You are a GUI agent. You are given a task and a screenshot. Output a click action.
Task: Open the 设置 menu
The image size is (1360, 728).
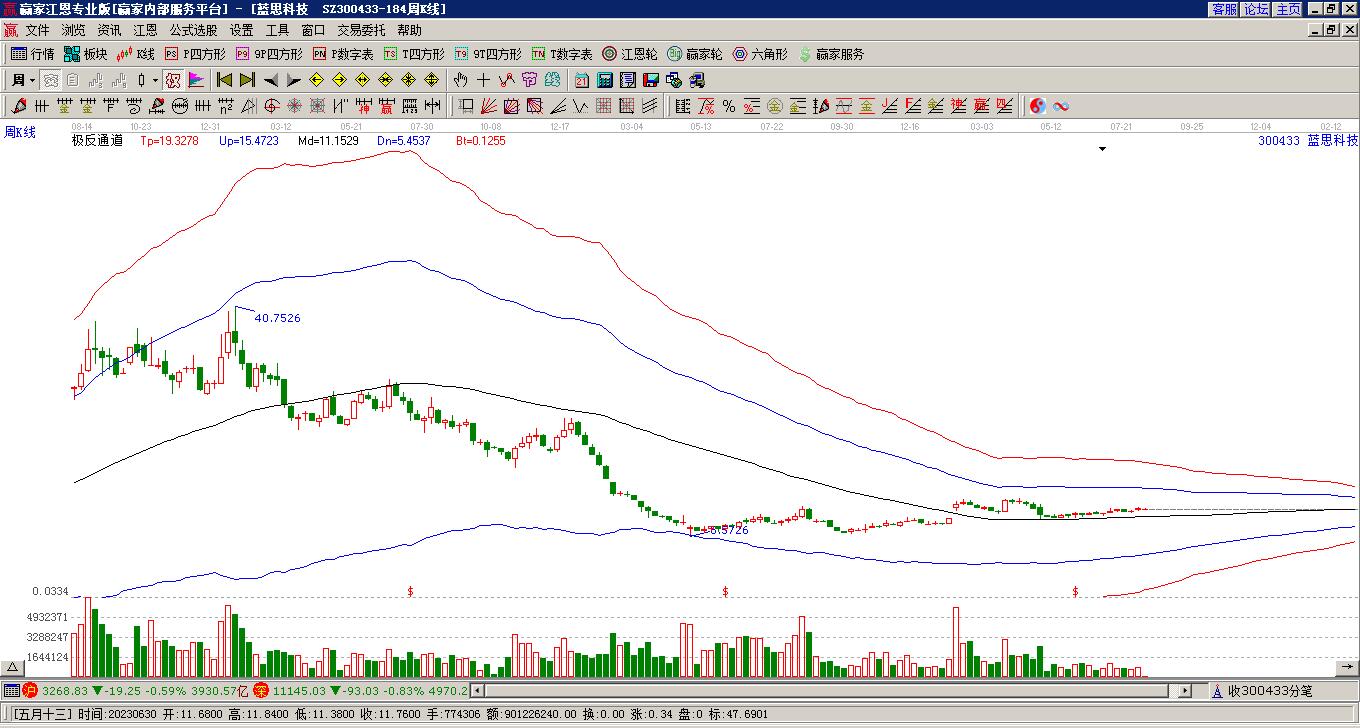pos(241,31)
